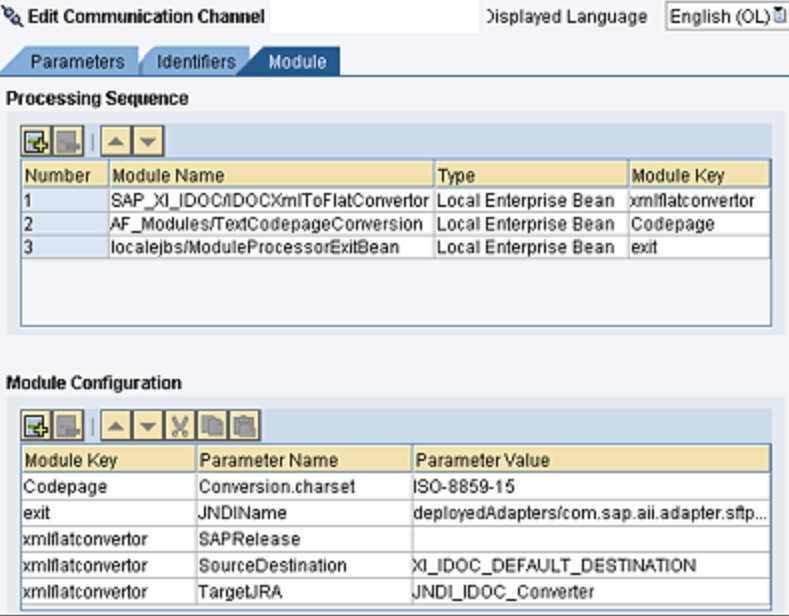Click exit key in Module Configuration
This screenshot has height=616, width=789.
pyautogui.click(x=109, y=513)
